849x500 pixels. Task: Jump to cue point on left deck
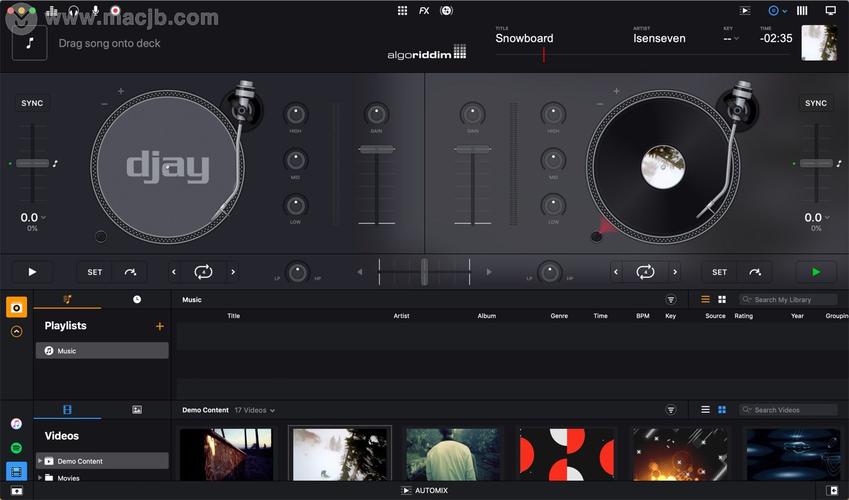pos(130,272)
